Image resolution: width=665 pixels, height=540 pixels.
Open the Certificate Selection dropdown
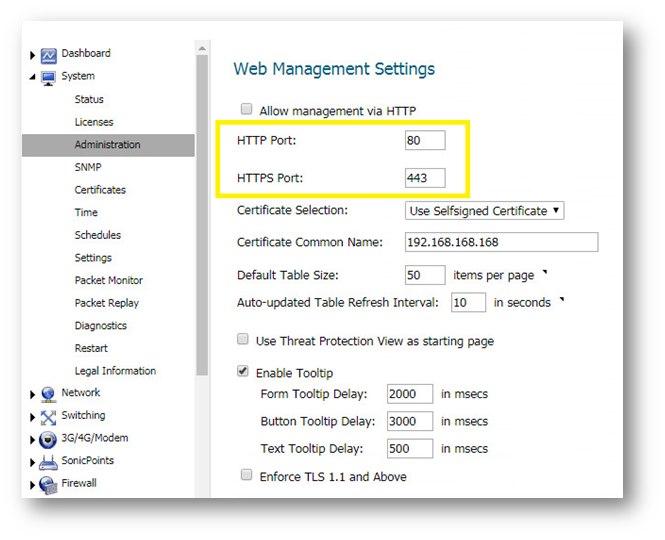[484, 211]
